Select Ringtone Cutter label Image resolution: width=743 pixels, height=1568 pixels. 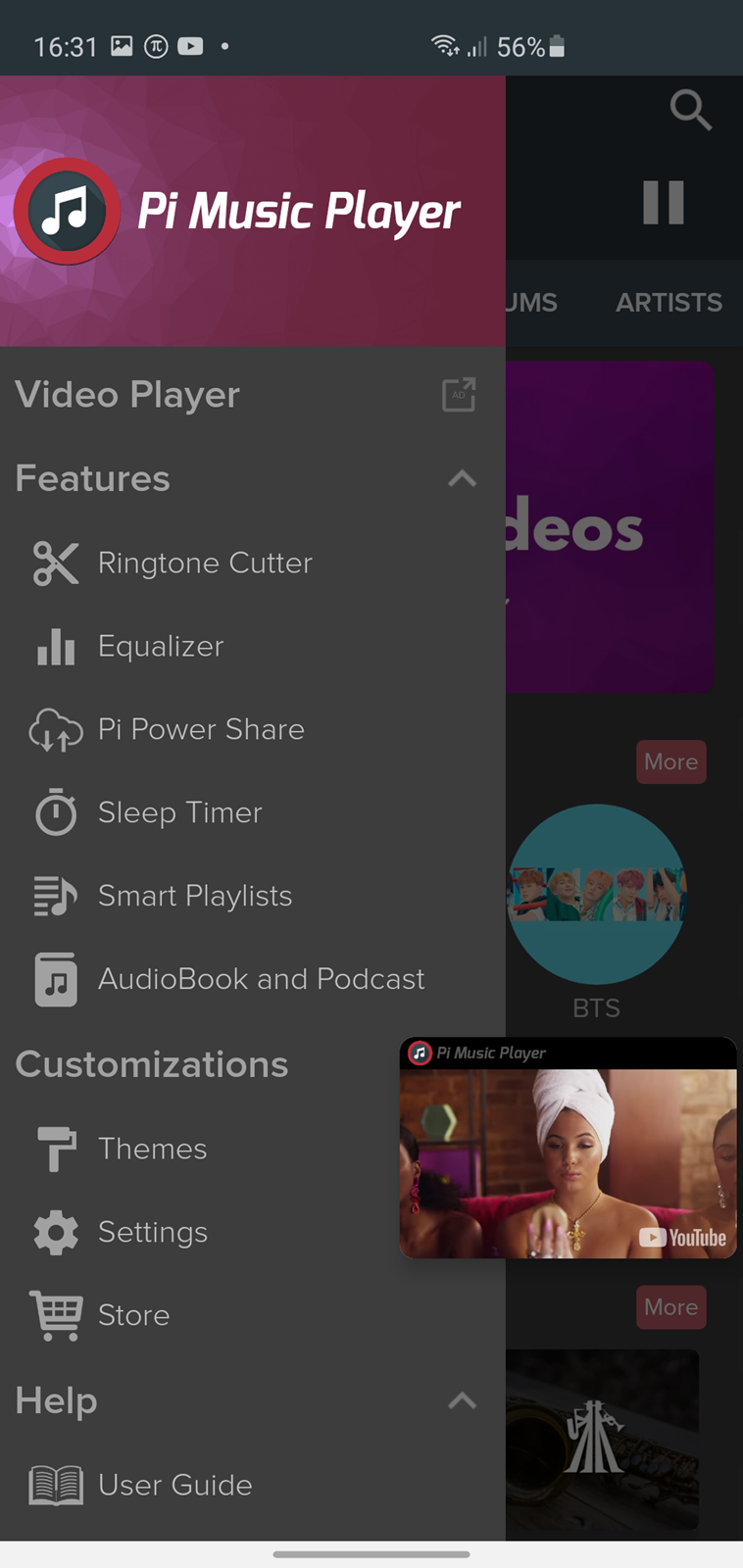[205, 563]
